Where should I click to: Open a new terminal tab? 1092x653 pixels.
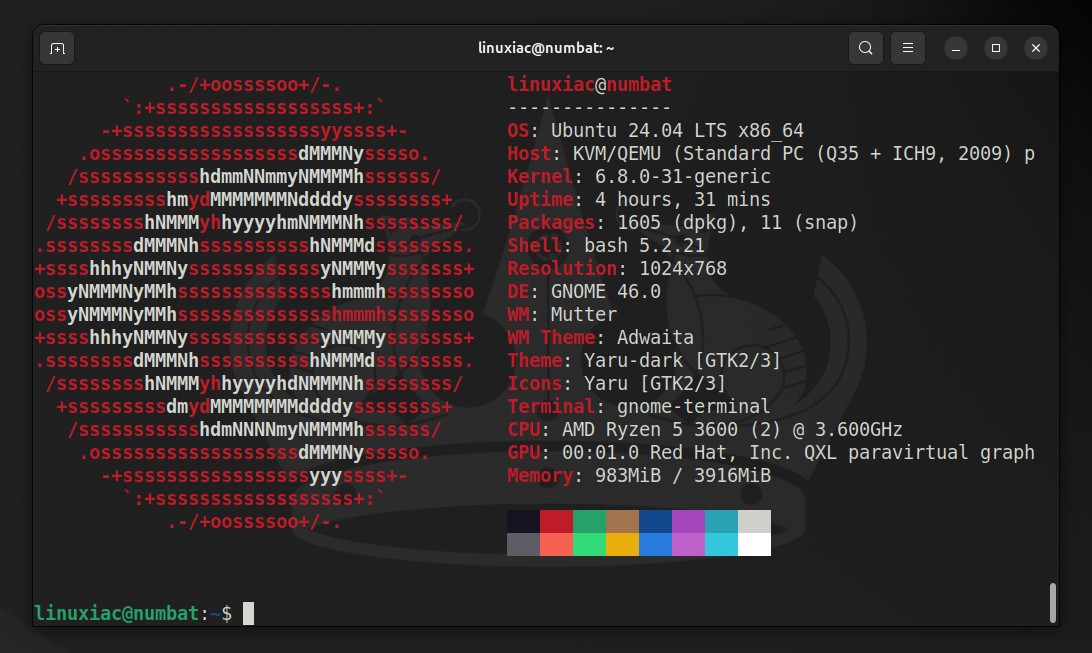[57, 49]
